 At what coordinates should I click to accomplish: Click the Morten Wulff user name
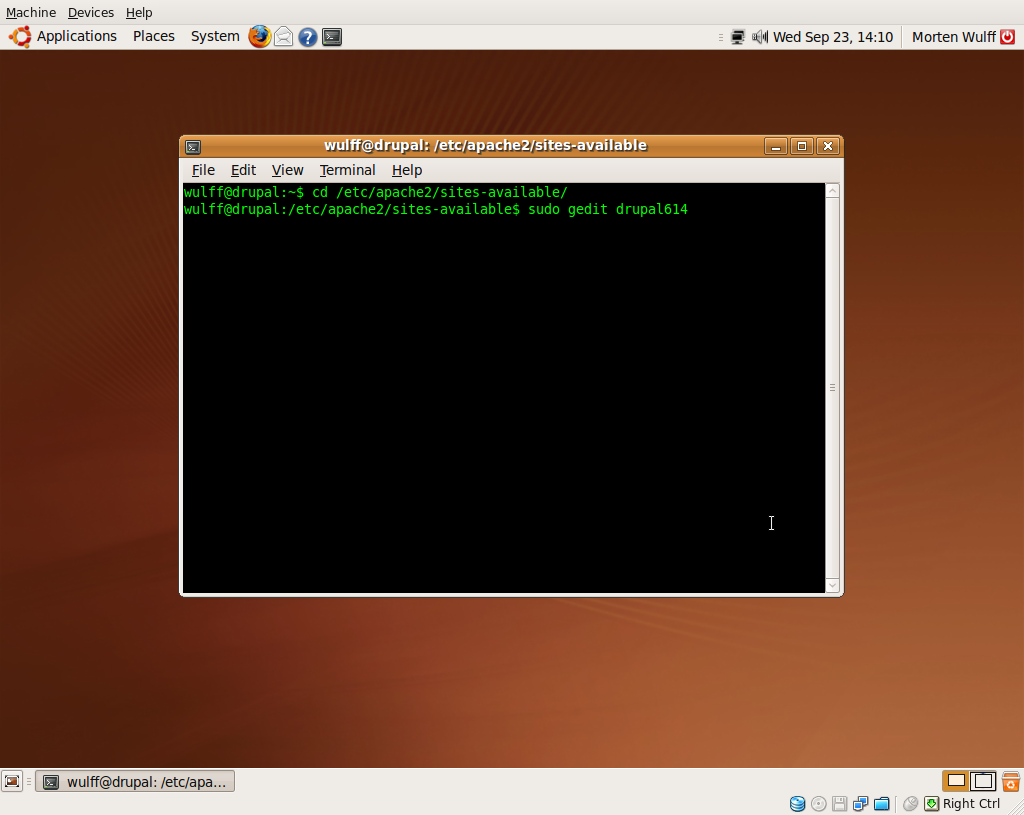pos(953,37)
